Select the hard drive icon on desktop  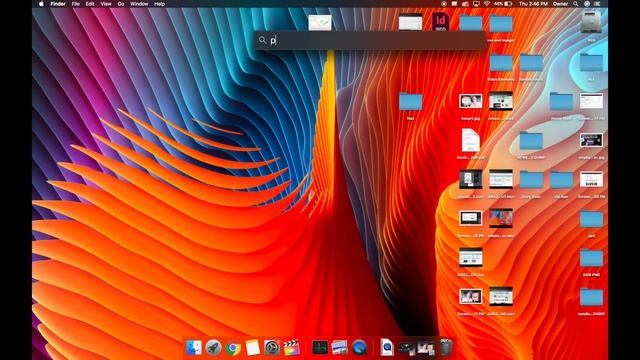pyautogui.click(x=591, y=23)
